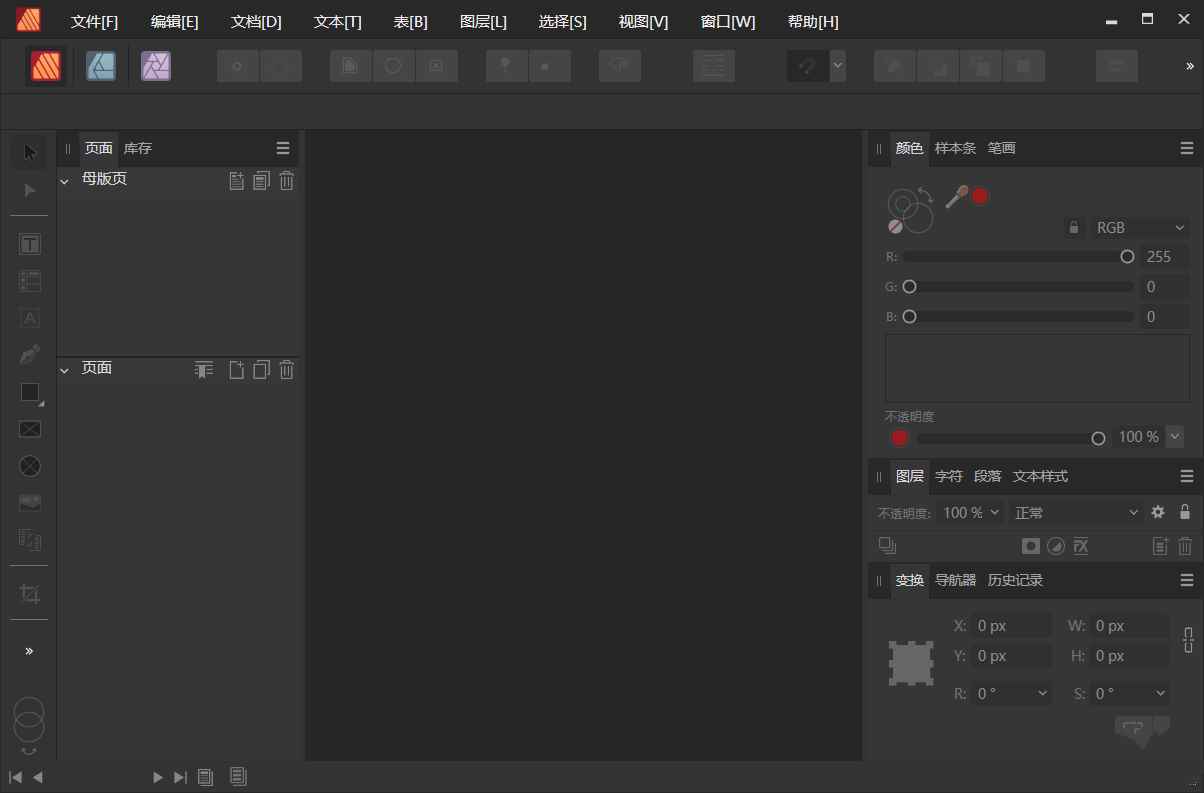Toggle aspect ratio link in Transform panel
The image size is (1204, 793).
click(1188, 640)
